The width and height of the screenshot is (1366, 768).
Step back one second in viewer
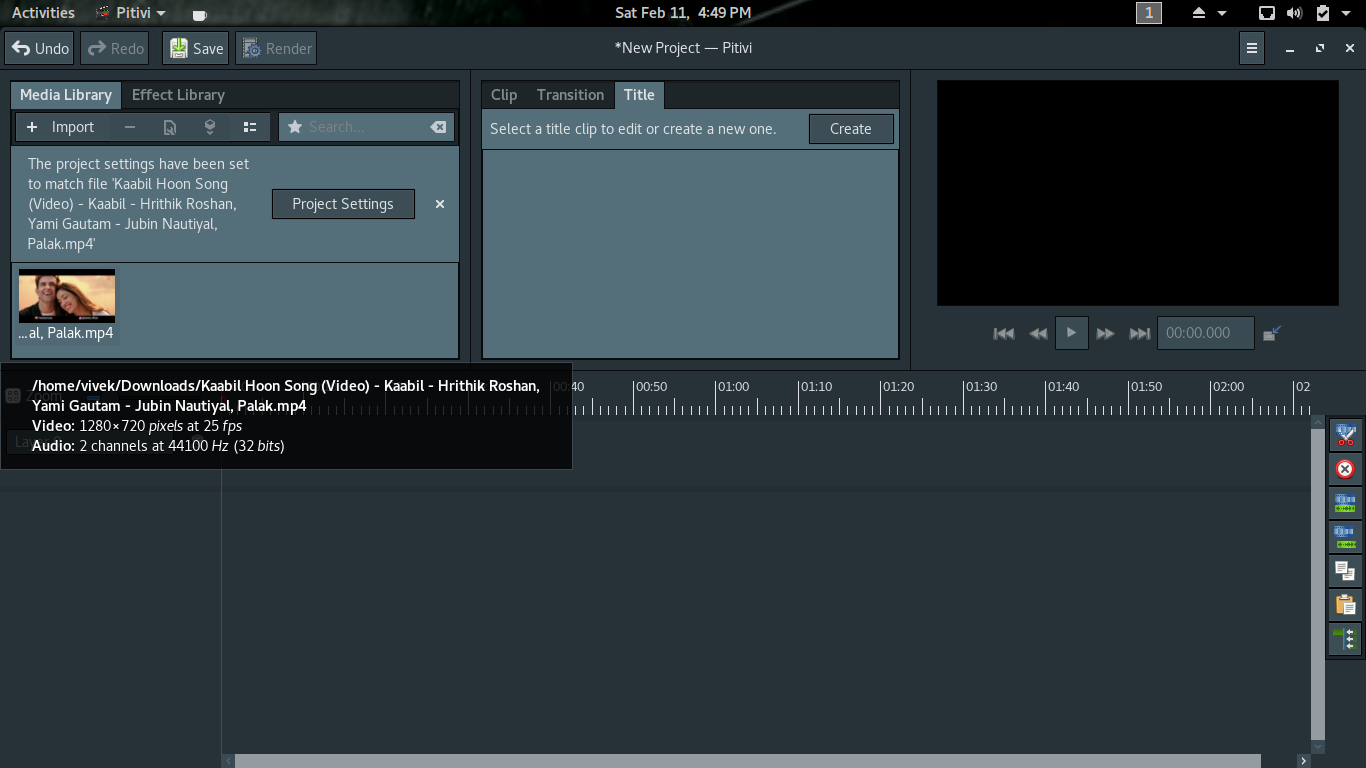tap(1038, 333)
